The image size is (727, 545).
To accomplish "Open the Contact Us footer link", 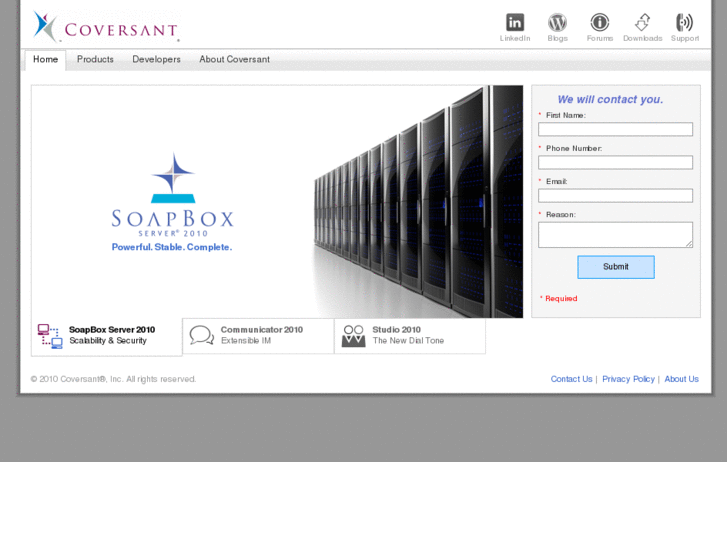I will pos(571,379).
